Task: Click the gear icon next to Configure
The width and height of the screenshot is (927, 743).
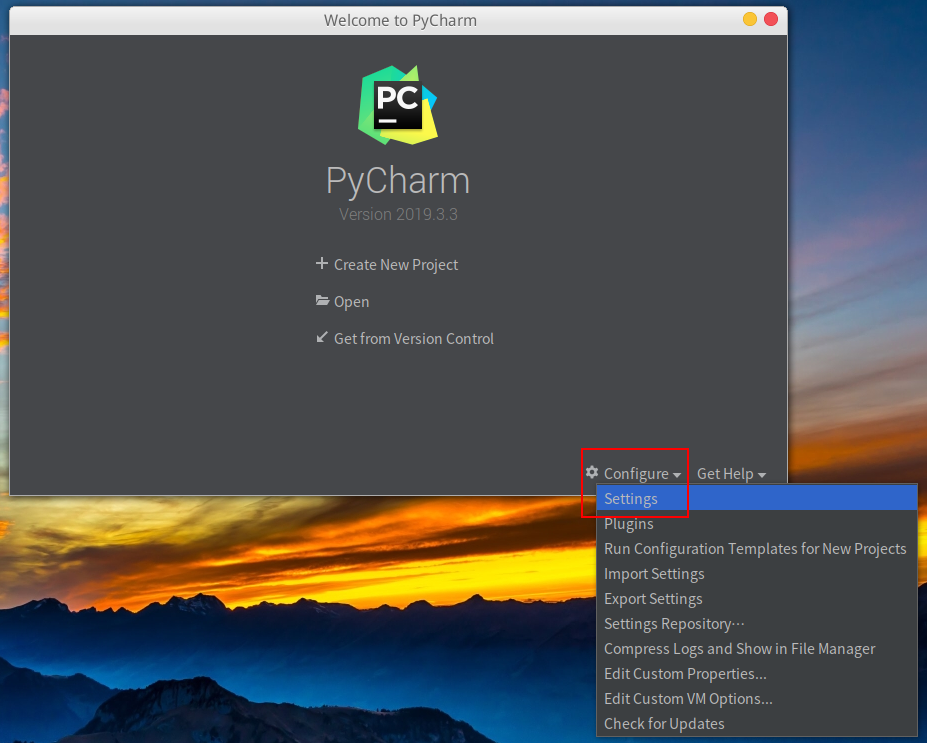Action: point(592,472)
